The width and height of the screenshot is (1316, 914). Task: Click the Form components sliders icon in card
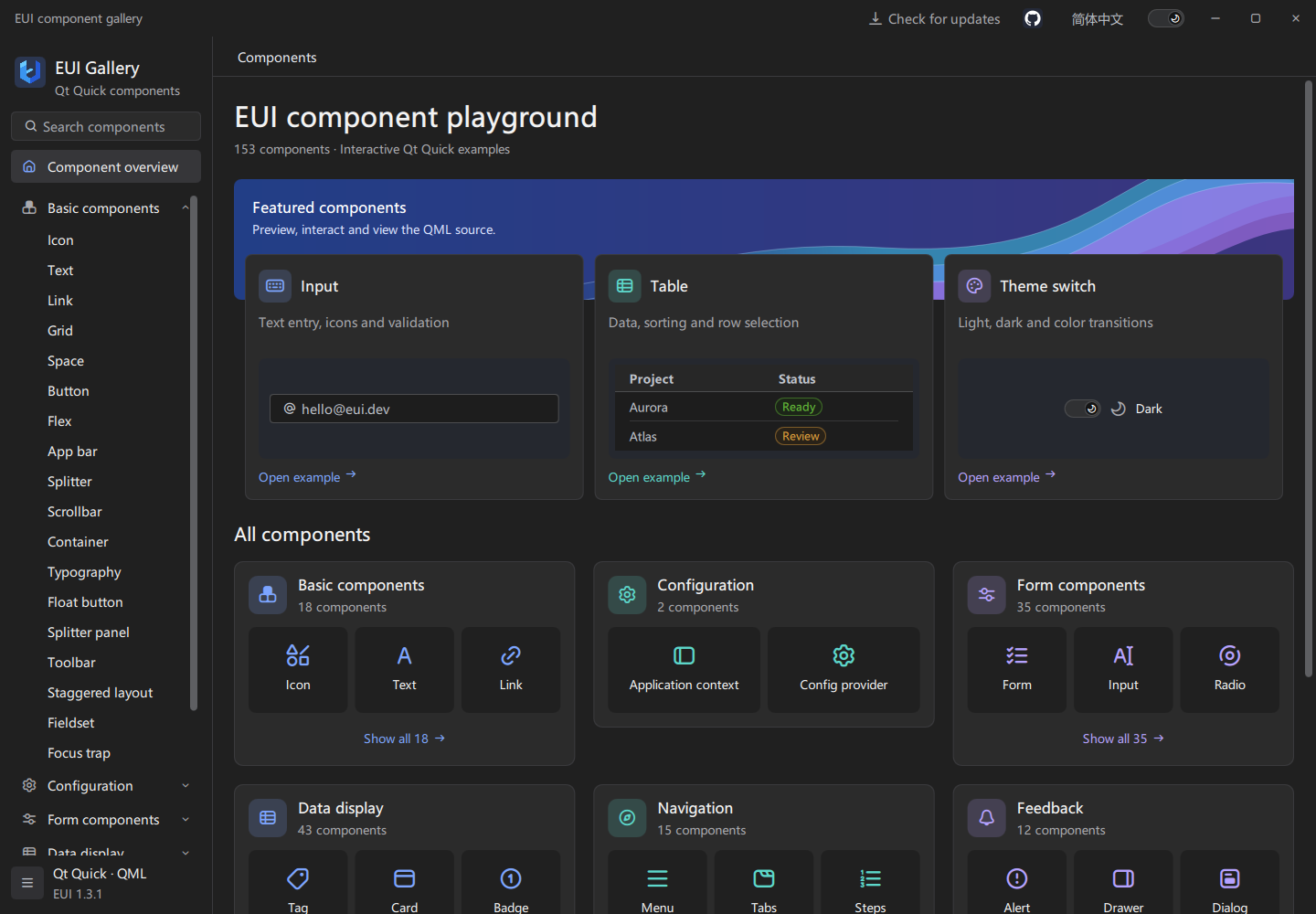(x=987, y=595)
